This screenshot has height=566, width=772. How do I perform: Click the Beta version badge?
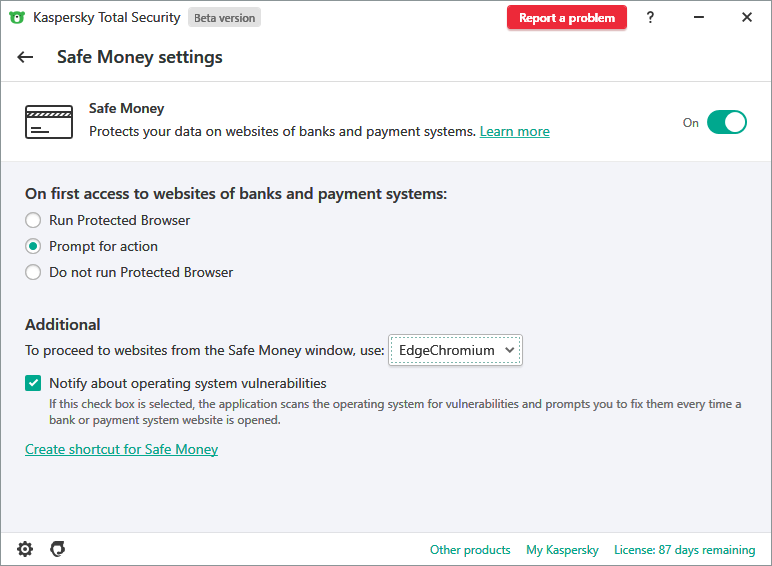tap(225, 18)
